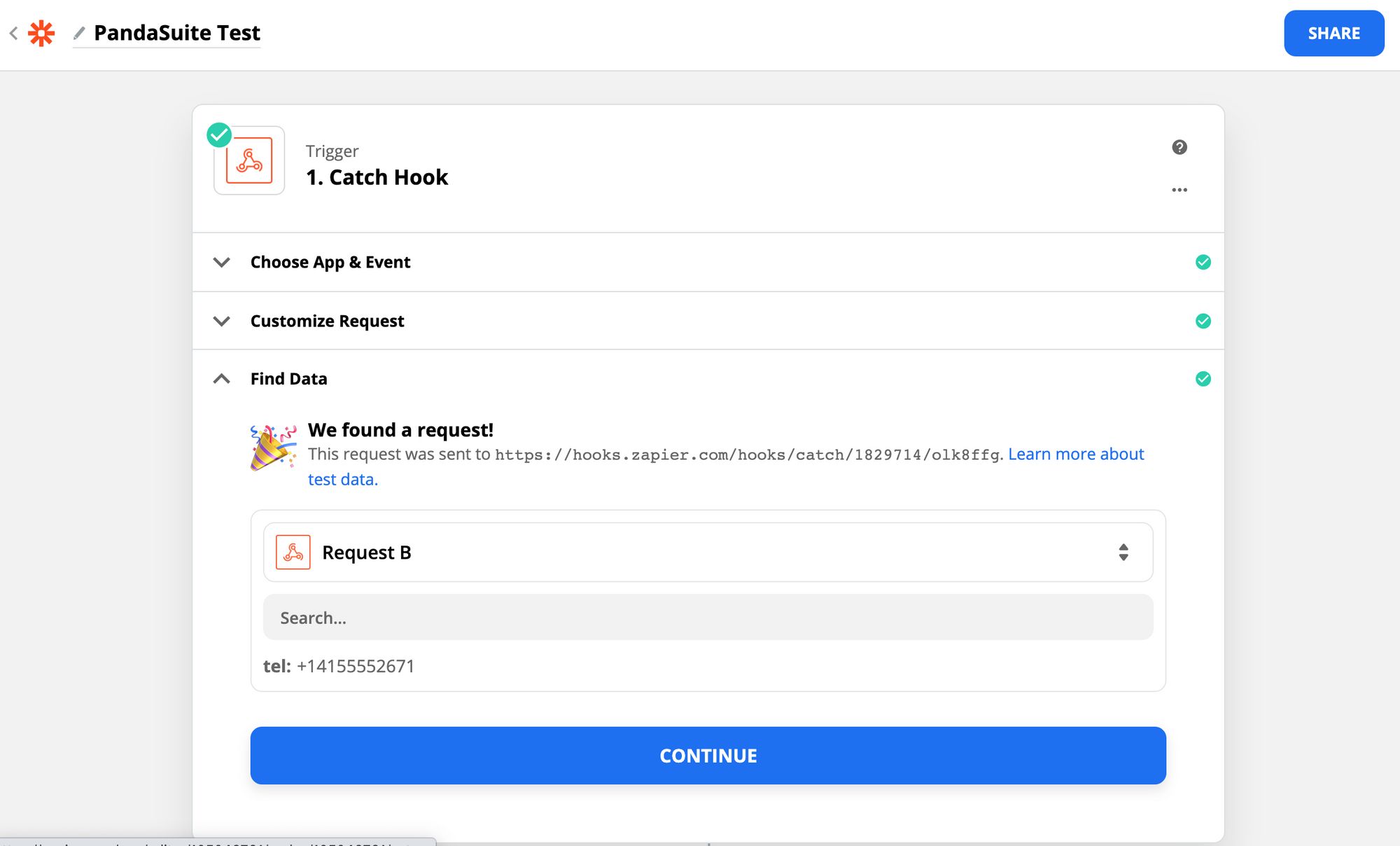Select the Catch Hook webhook icon
This screenshot has height=846, width=1400.
248,160
